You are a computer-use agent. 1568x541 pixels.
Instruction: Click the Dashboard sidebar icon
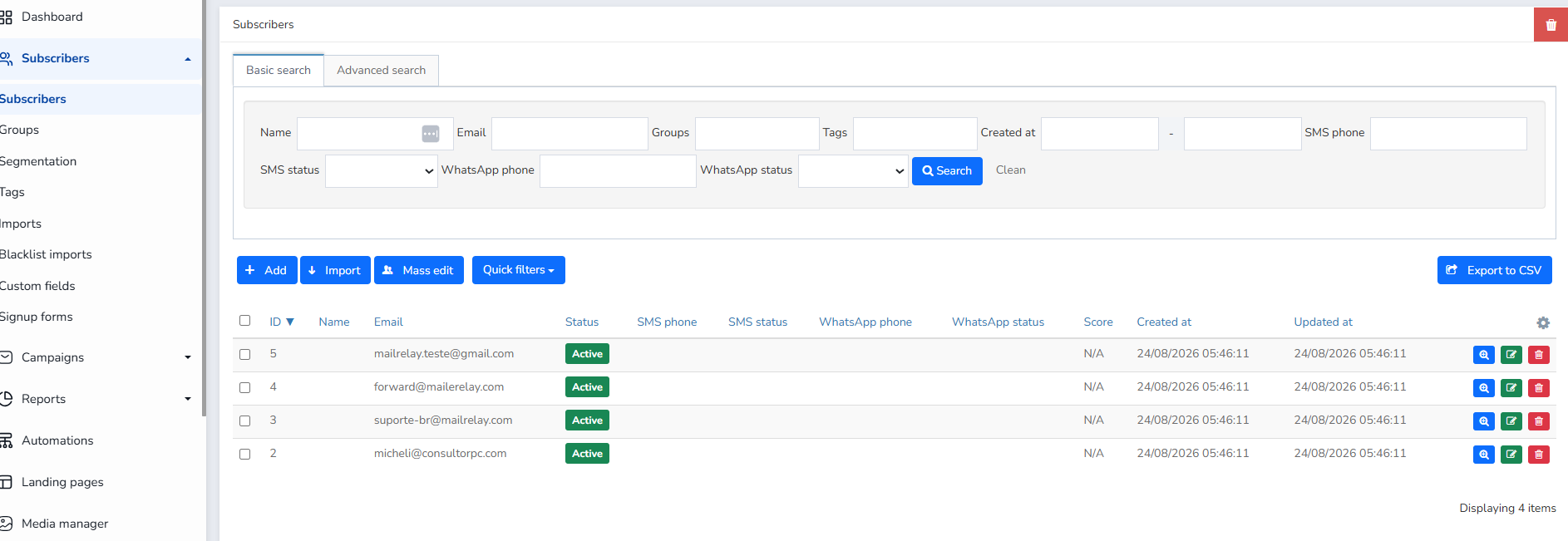click(6, 17)
